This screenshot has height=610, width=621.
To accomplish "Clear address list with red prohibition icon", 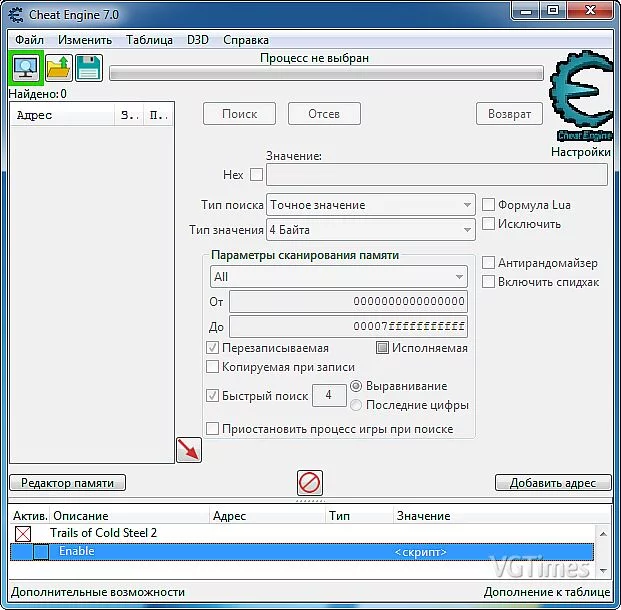I will pyautogui.click(x=310, y=483).
